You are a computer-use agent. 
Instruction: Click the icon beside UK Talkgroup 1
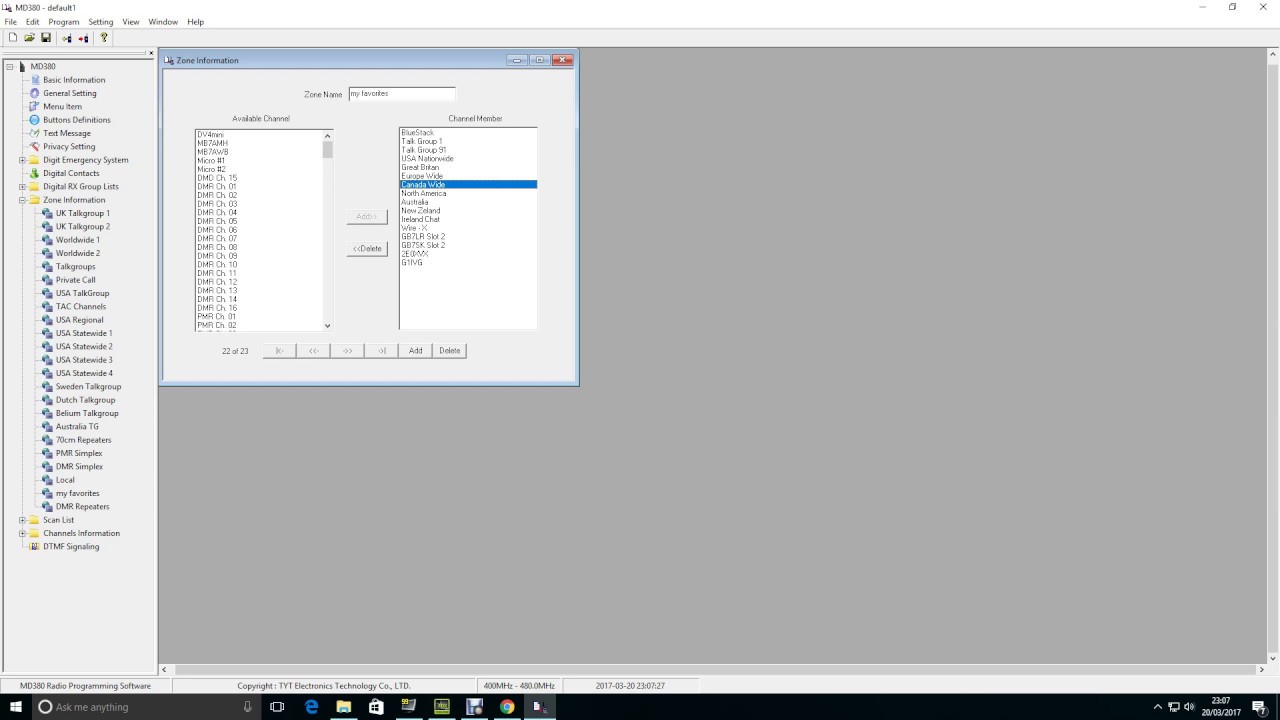pyautogui.click(x=47, y=213)
